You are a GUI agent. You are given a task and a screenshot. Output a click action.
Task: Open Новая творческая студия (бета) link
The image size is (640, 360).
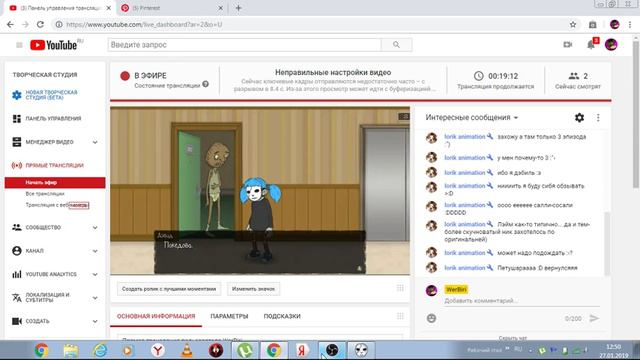coord(51,95)
